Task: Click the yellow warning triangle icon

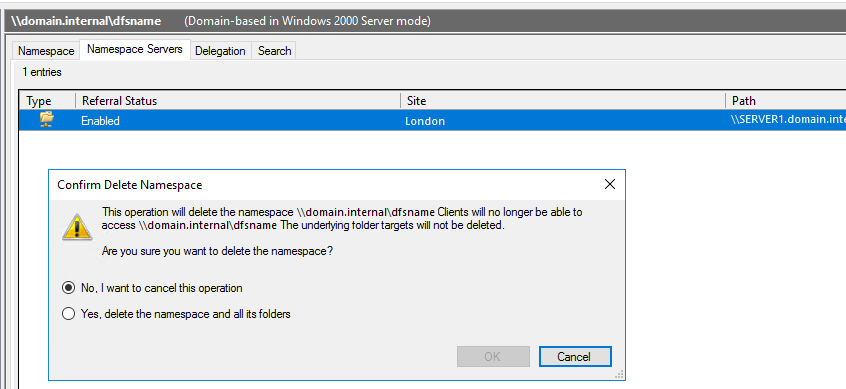Action: point(77,226)
